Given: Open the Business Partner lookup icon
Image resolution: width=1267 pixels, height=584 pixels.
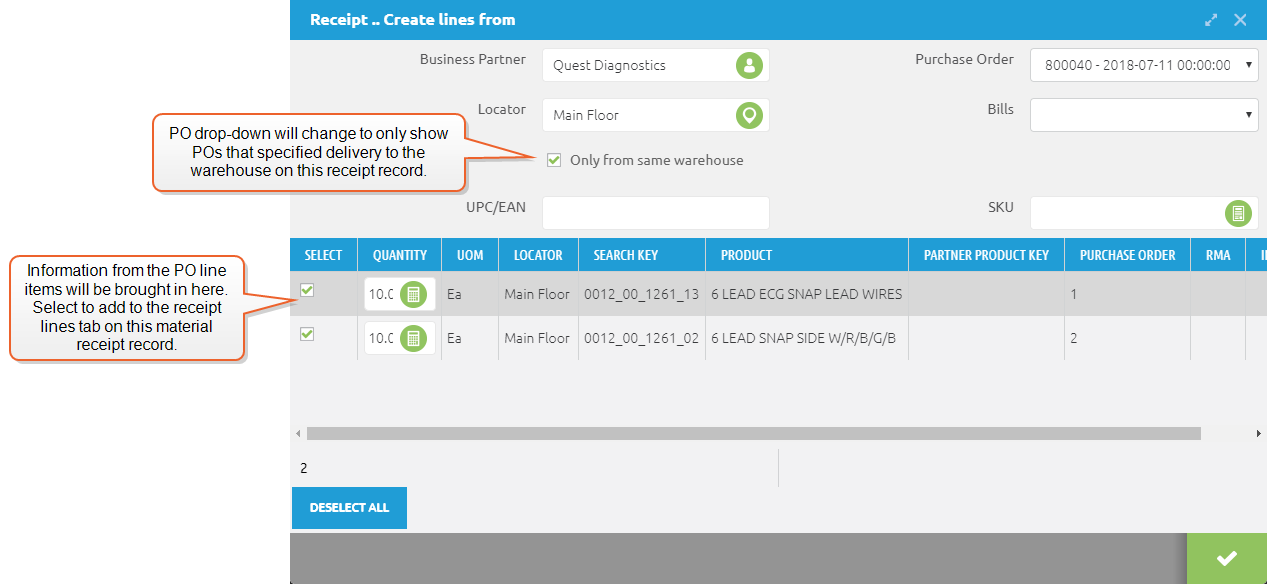Looking at the screenshot, I should [750, 65].
